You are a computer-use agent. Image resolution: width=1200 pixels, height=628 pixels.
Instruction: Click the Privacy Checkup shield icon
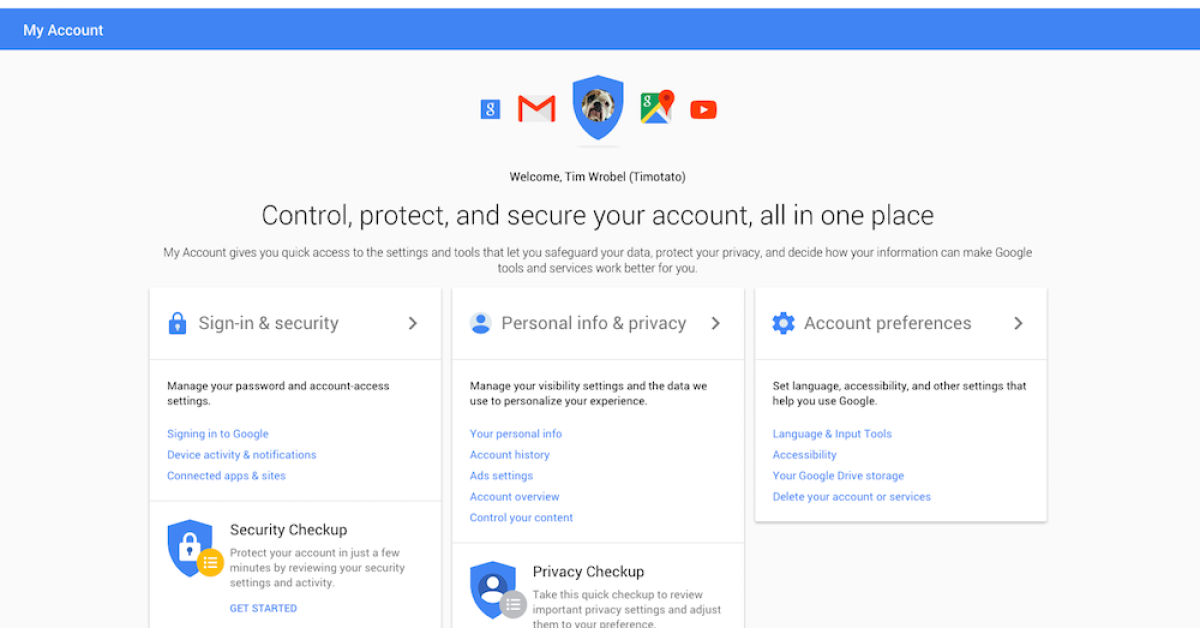click(494, 589)
